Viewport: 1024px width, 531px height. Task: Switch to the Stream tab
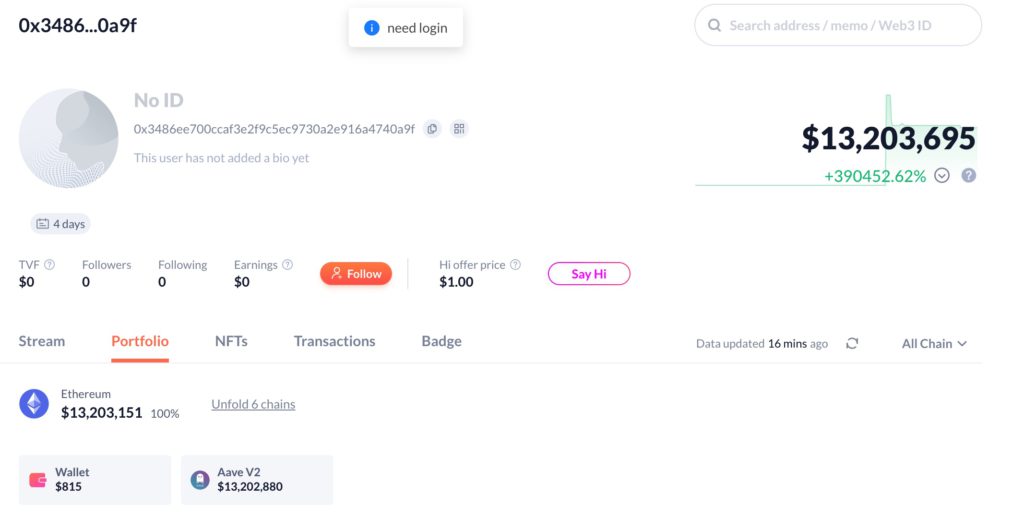pos(42,341)
